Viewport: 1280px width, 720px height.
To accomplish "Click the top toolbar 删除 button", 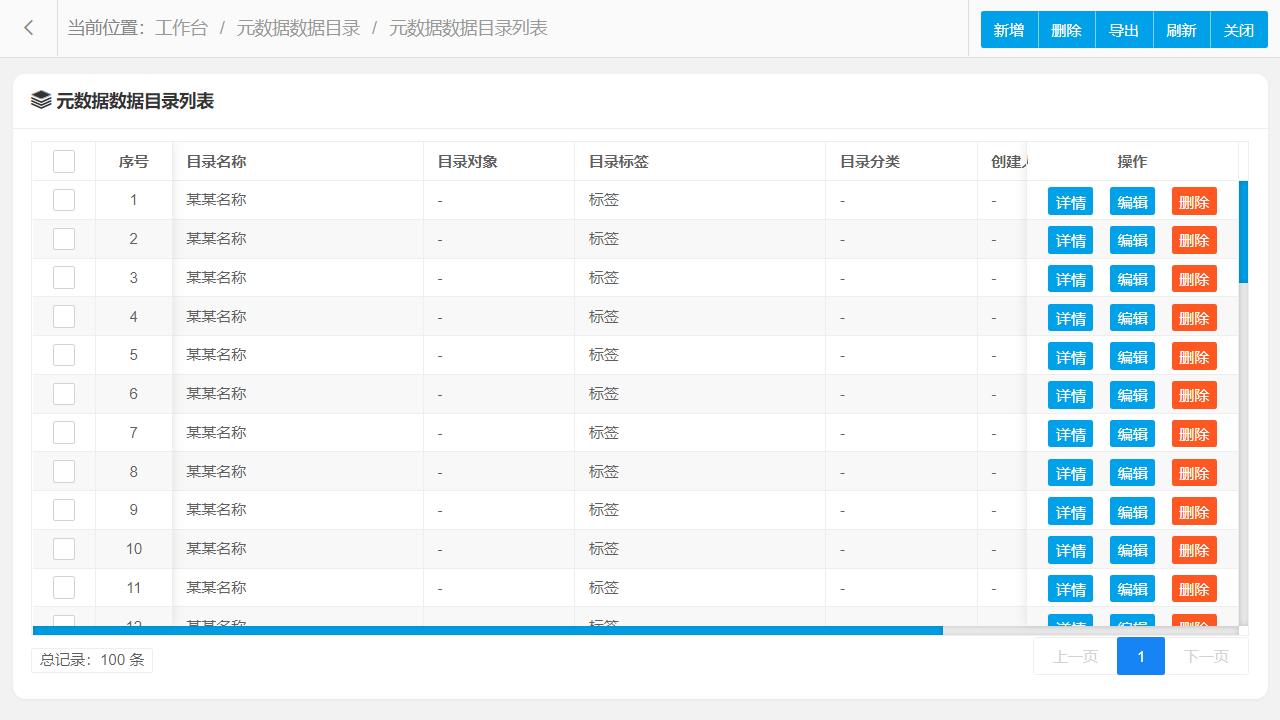I will [1067, 30].
